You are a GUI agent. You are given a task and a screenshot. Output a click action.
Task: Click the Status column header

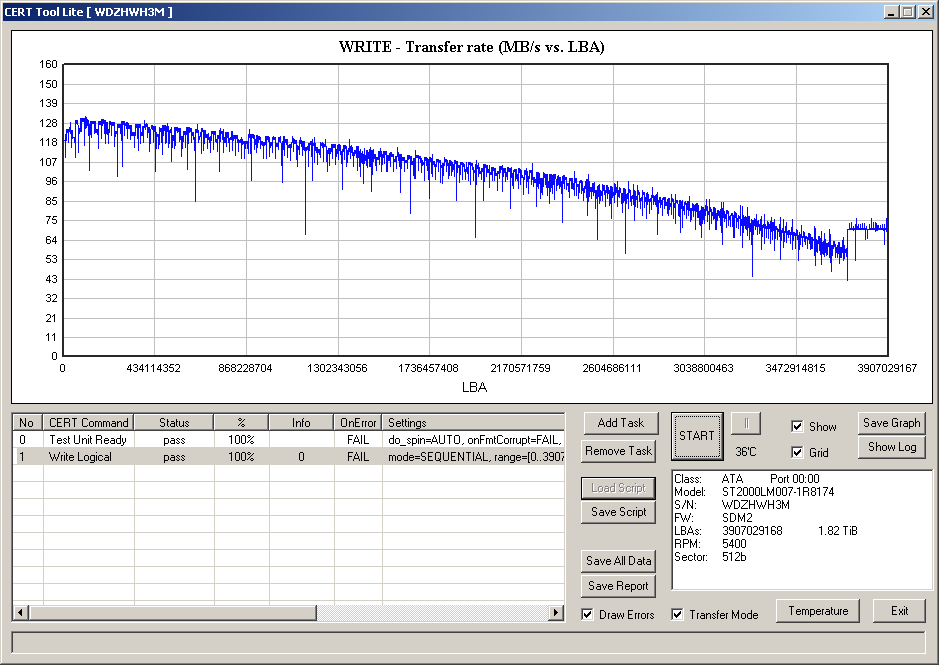coord(173,423)
